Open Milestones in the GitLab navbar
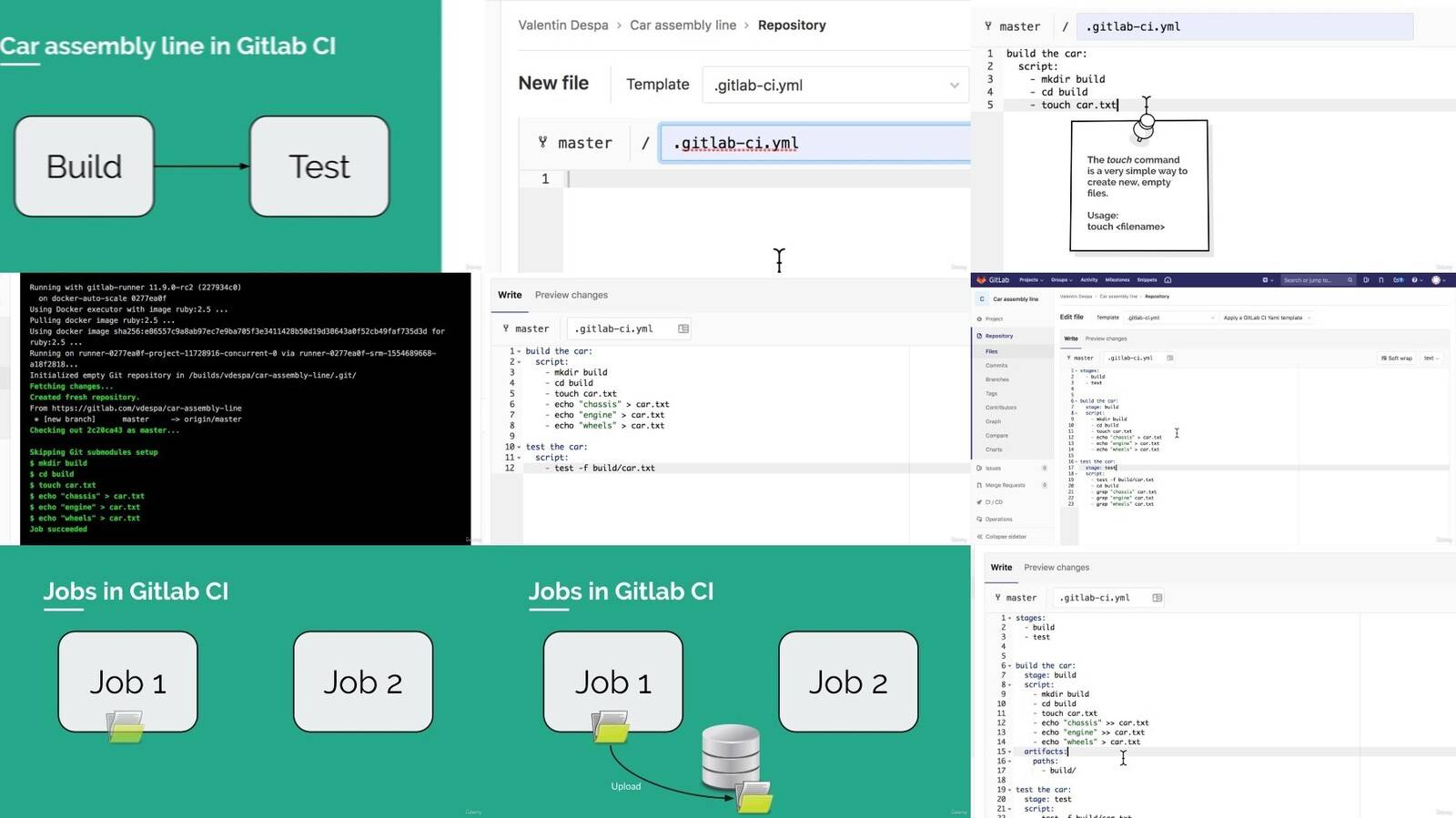Screen dimensions: 1456x818 [x=1117, y=280]
